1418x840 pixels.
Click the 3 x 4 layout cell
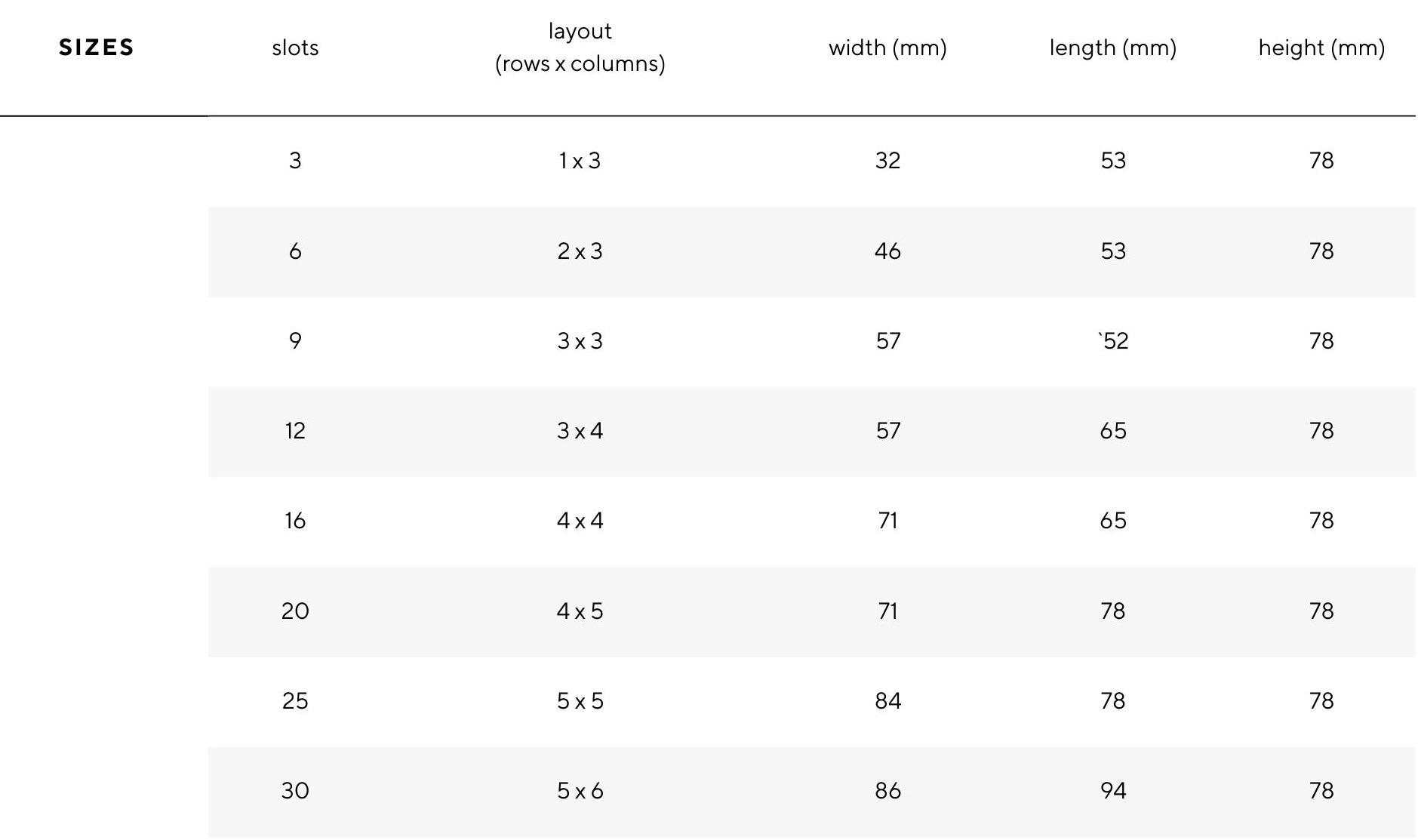pyautogui.click(x=580, y=431)
